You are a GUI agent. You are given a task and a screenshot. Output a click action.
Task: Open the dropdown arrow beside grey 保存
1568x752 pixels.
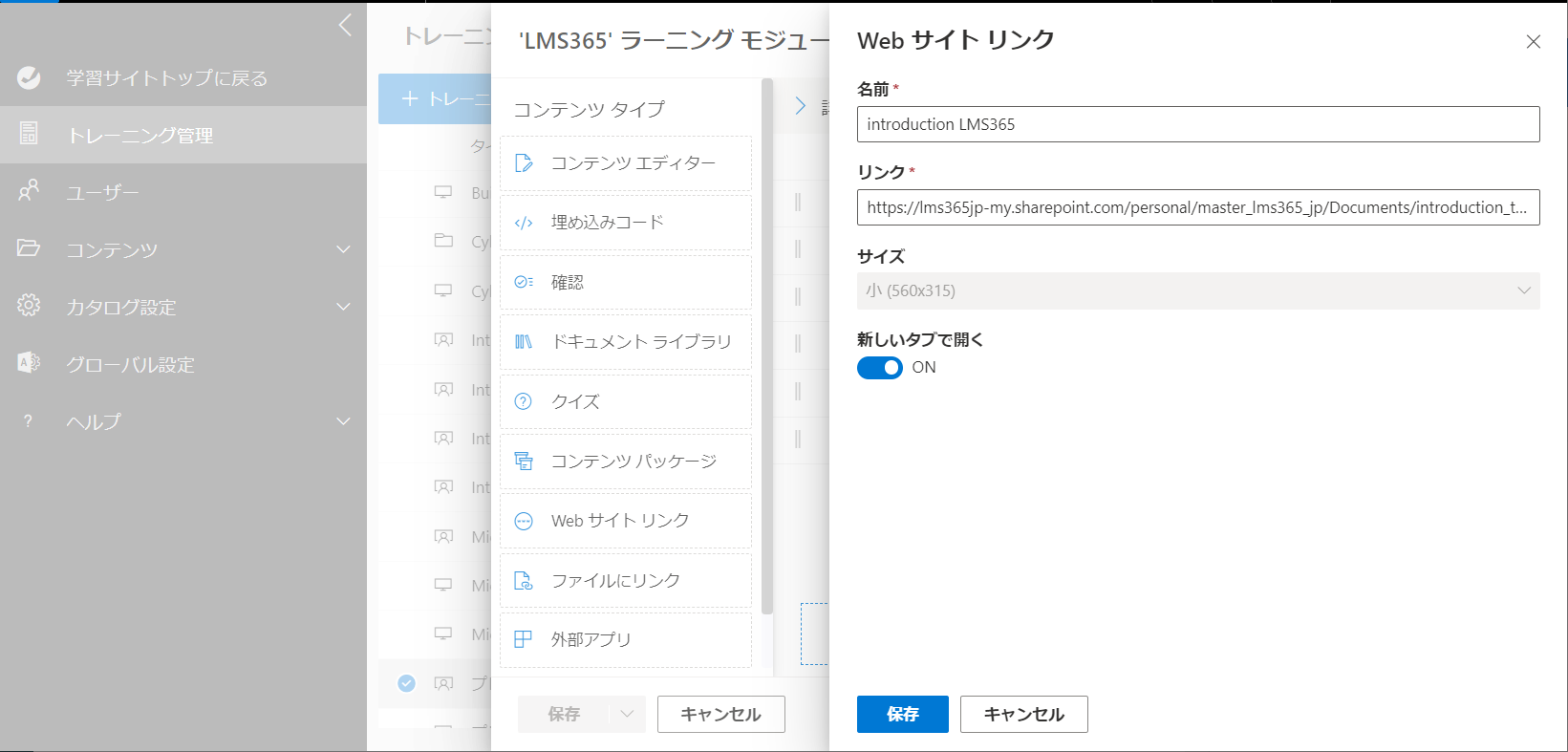[628, 714]
